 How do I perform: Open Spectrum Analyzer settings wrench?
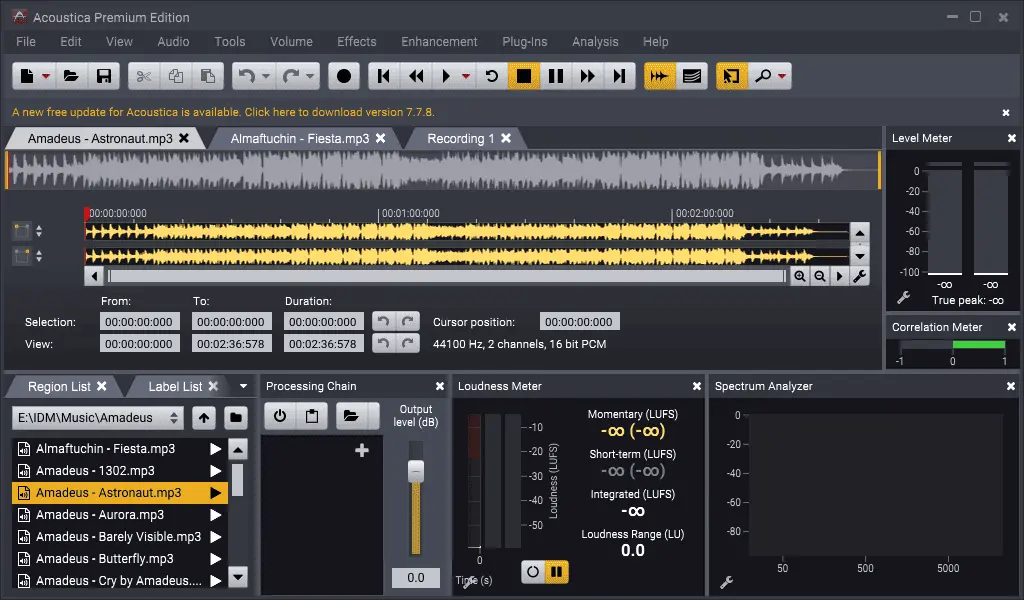point(726,582)
